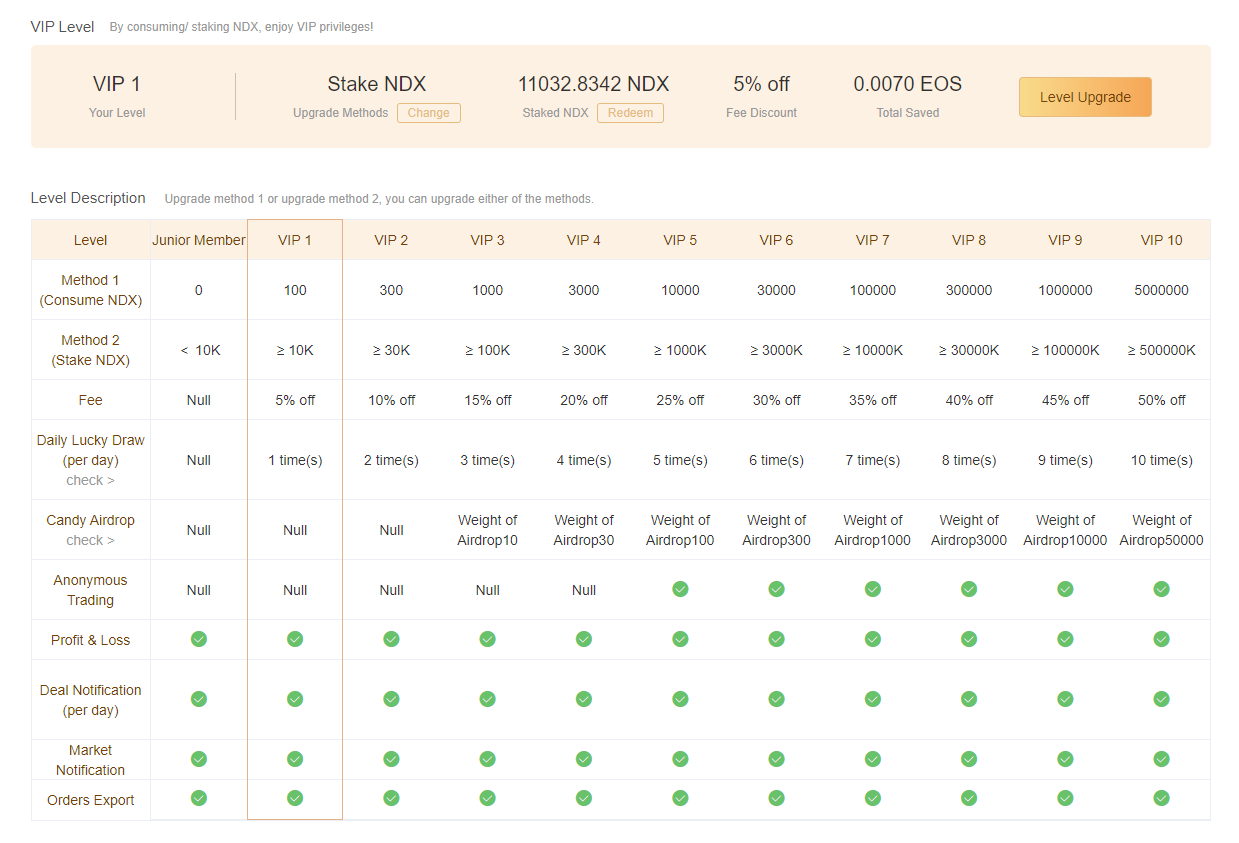The image size is (1239, 843).
Task: Click VIP 4 Orders Export checkmark
Action: 584,798
